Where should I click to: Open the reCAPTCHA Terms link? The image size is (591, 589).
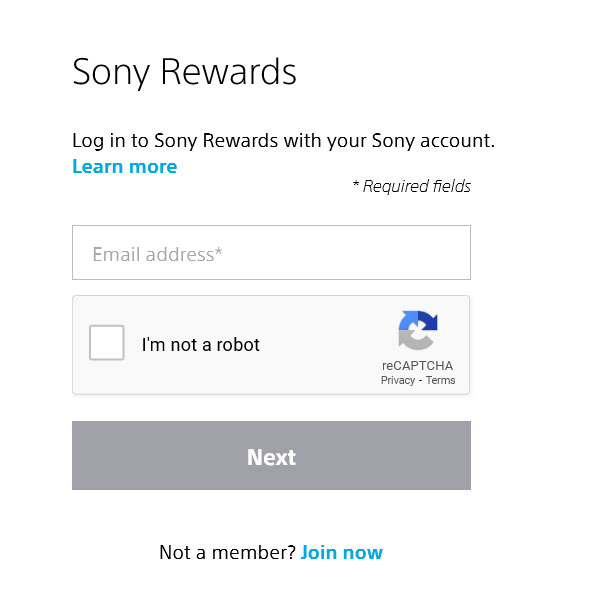coord(441,380)
